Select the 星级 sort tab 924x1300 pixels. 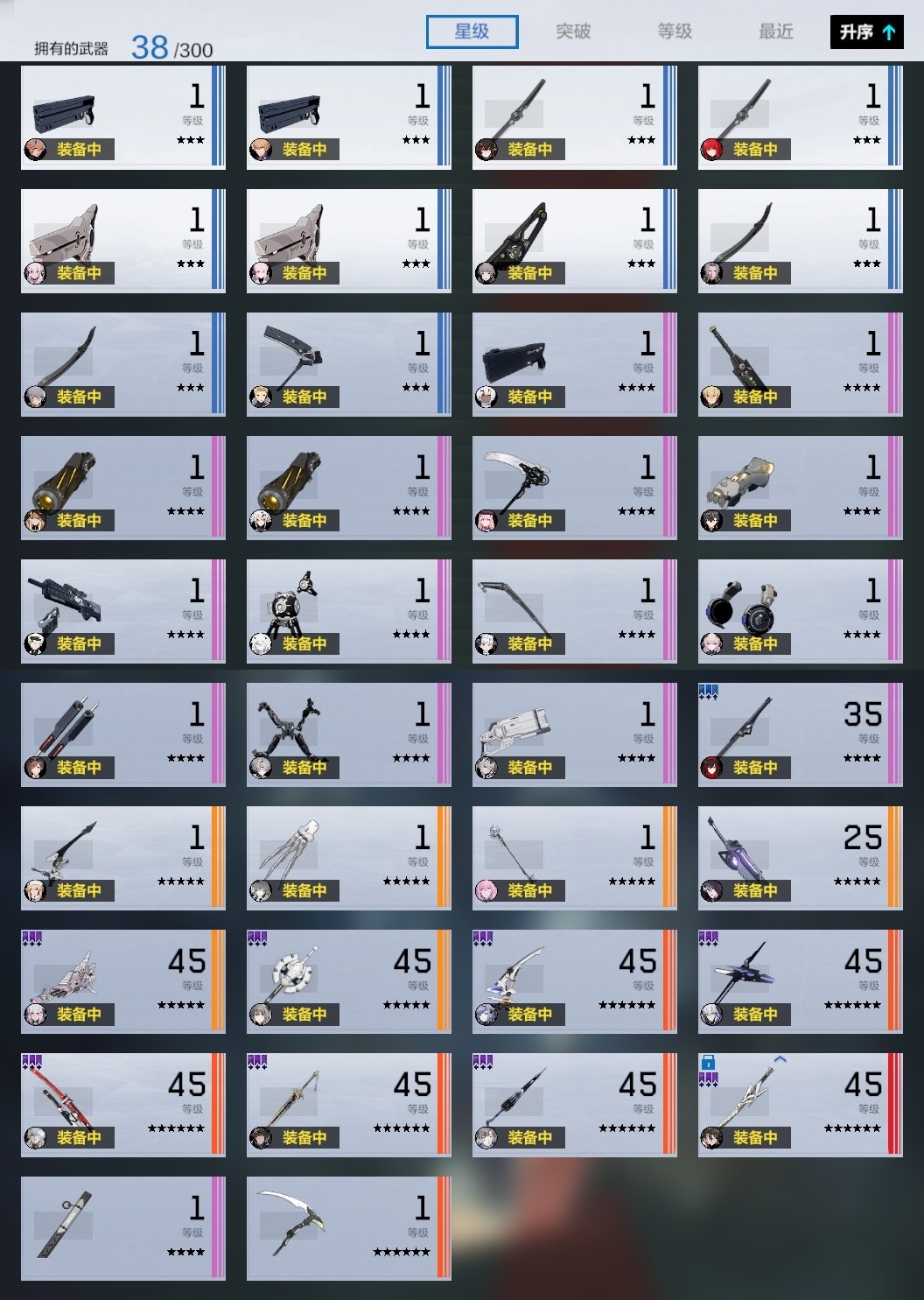472,32
